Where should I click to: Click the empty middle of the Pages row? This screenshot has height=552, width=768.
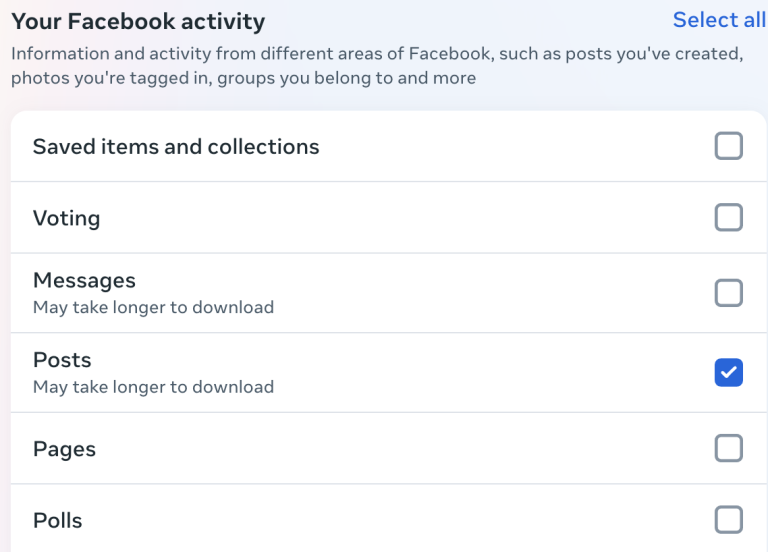point(400,449)
